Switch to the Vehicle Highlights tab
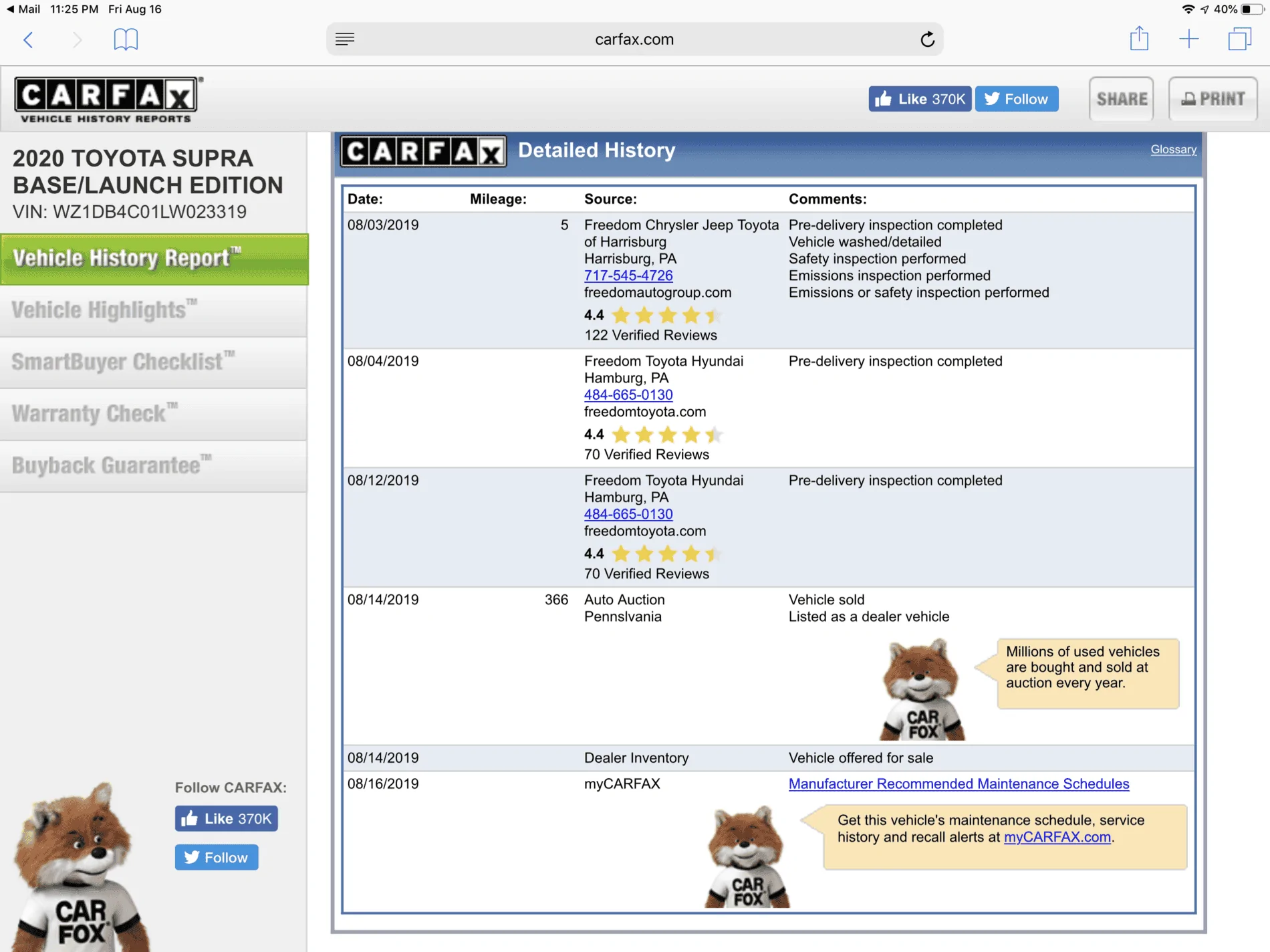 click(154, 311)
